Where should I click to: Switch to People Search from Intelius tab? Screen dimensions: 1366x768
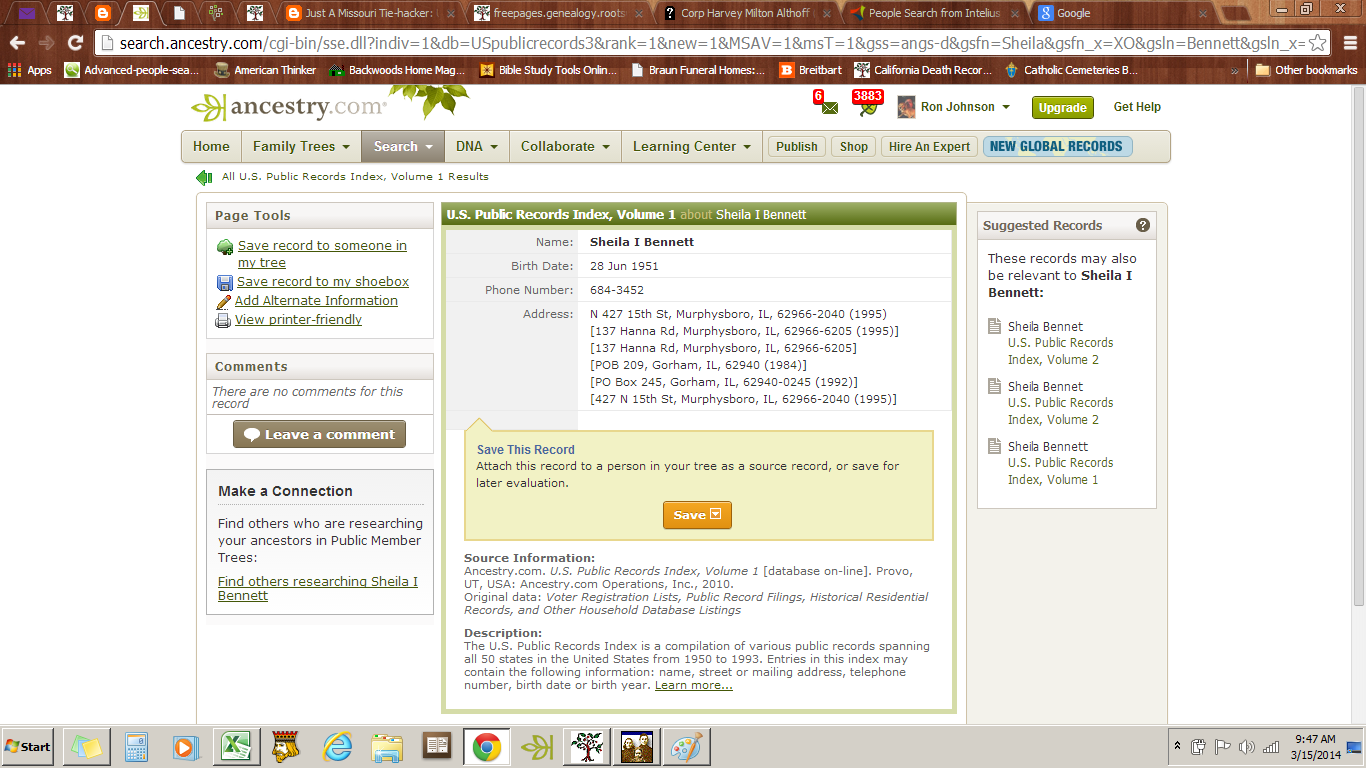pyautogui.click(x=935, y=13)
